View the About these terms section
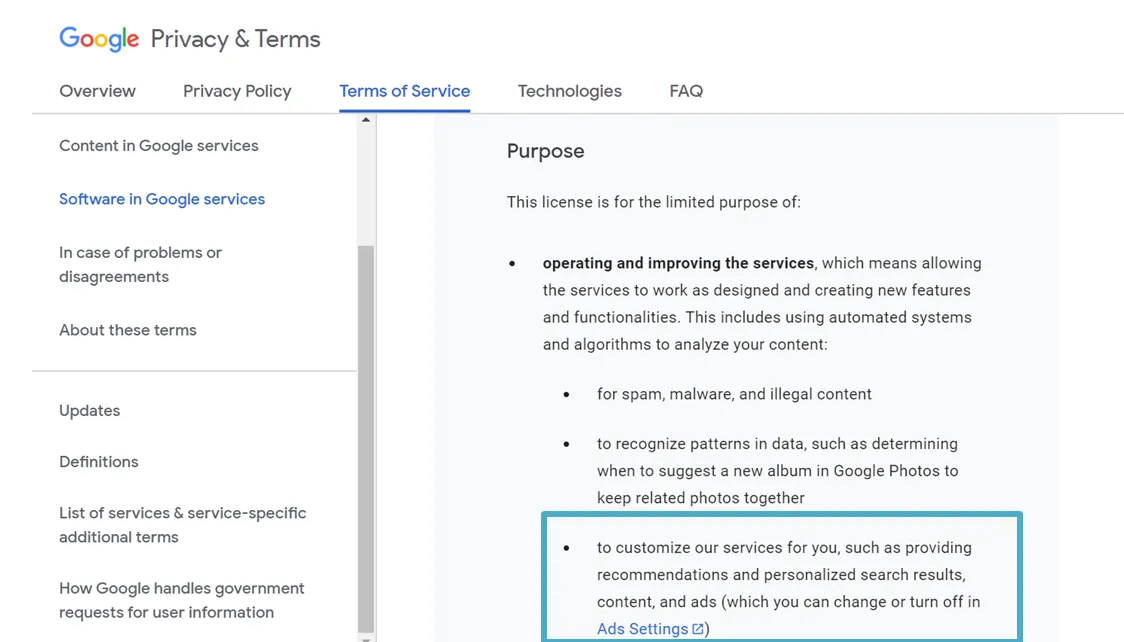1124x642 pixels. 128,329
